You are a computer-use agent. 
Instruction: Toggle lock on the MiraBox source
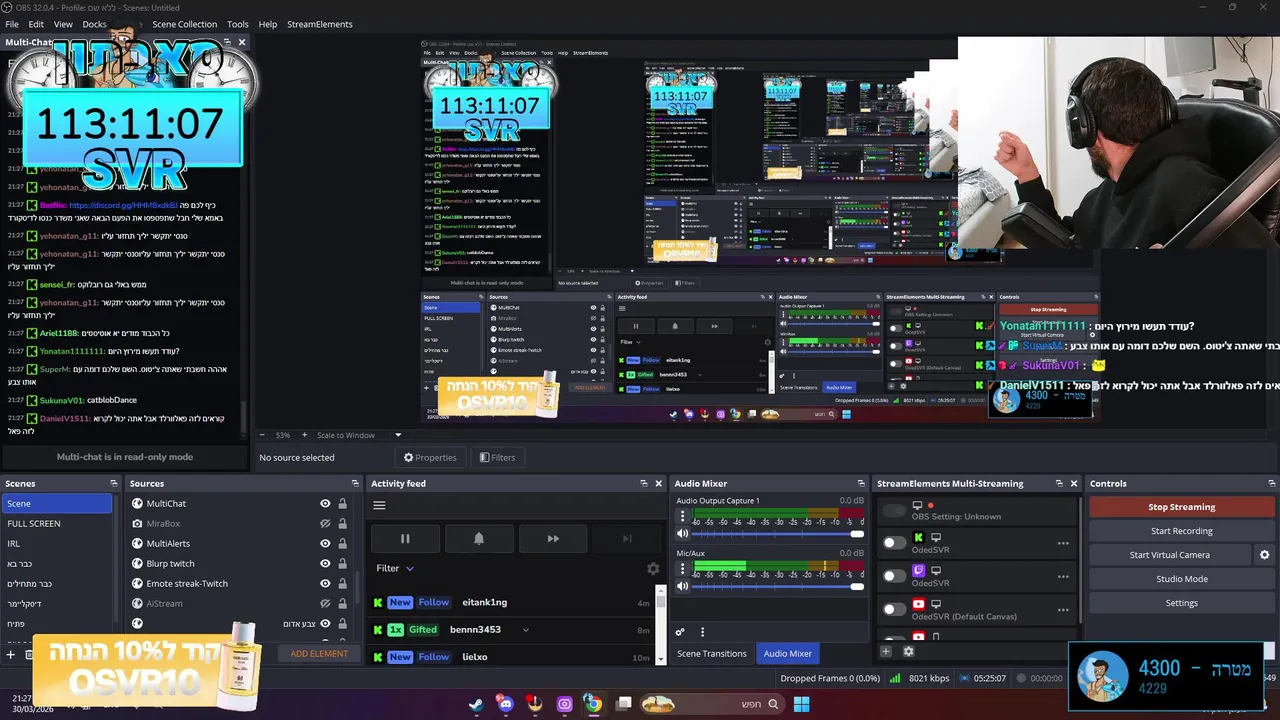pos(342,524)
